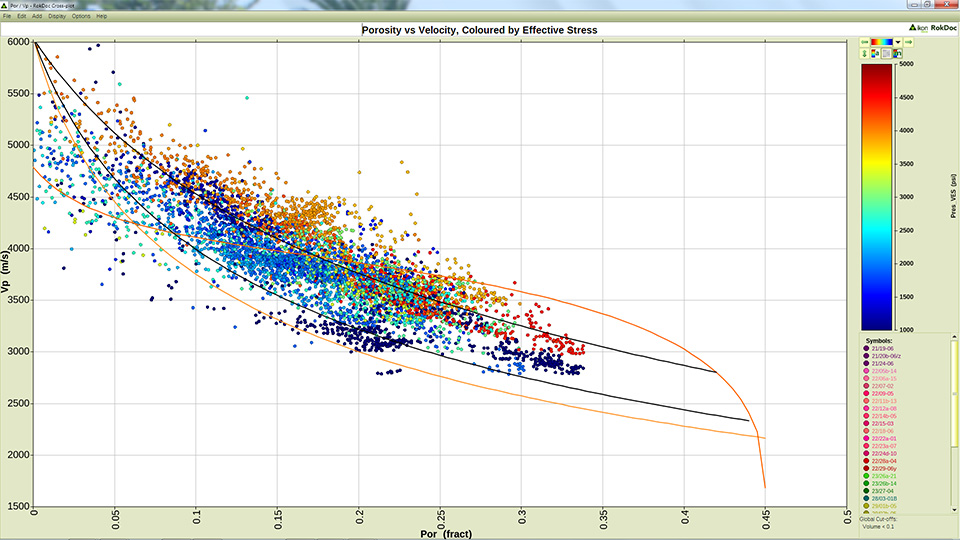The width and height of the screenshot is (960, 540).
Task: Close the RokDoc Cross-plot window
Action: tap(946, 4)
